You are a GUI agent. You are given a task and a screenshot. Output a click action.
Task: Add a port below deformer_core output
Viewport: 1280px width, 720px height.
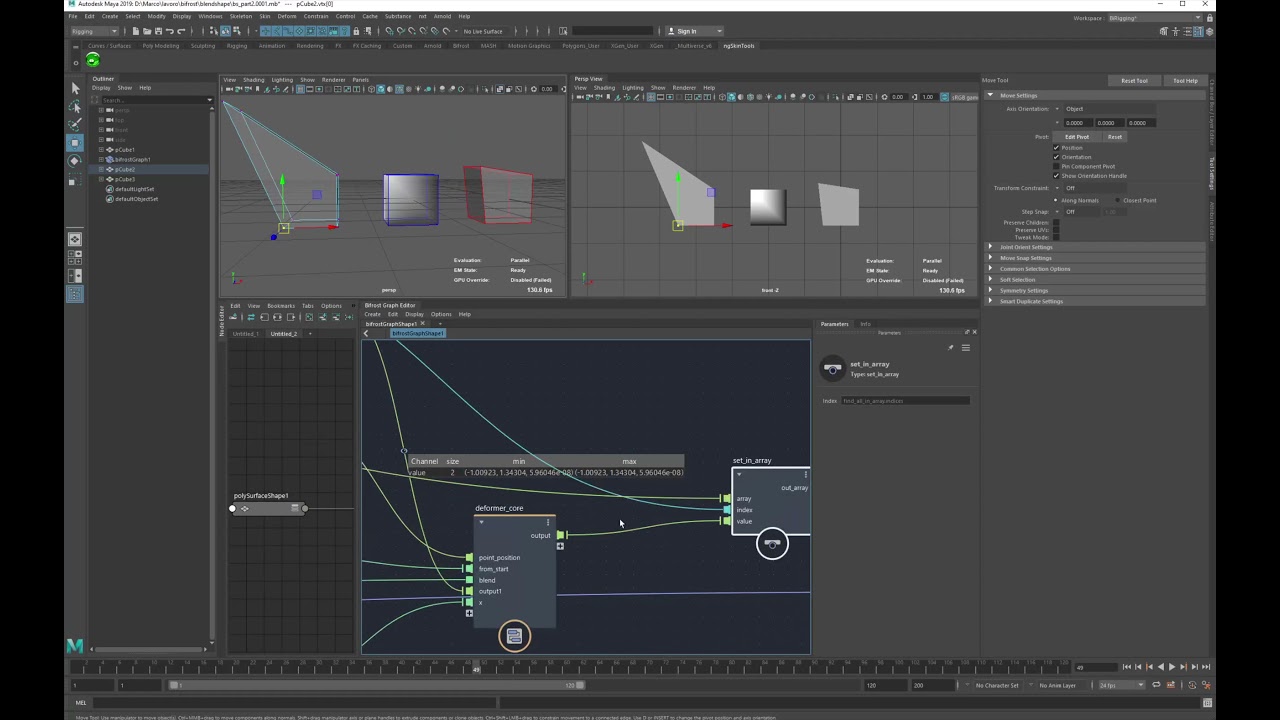(x=560, y=546)
